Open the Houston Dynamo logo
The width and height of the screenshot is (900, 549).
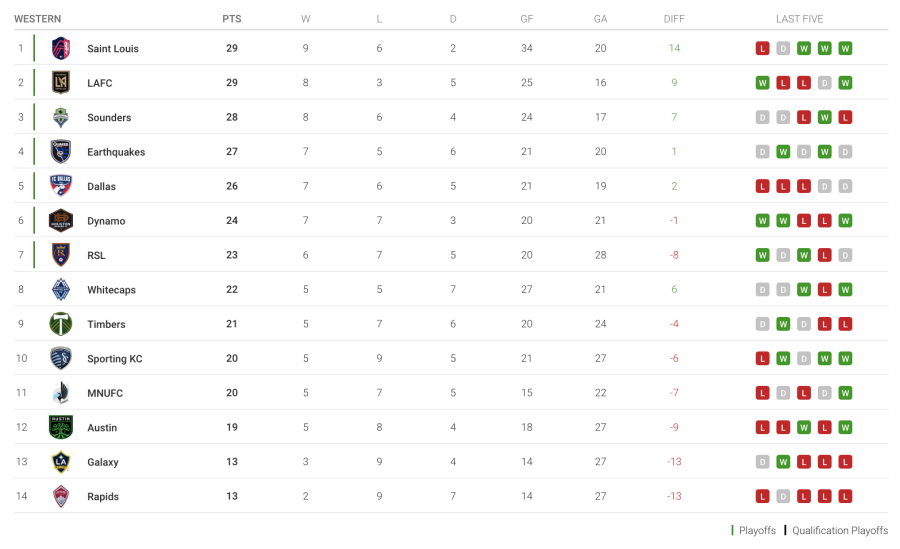tap(61, 220)
